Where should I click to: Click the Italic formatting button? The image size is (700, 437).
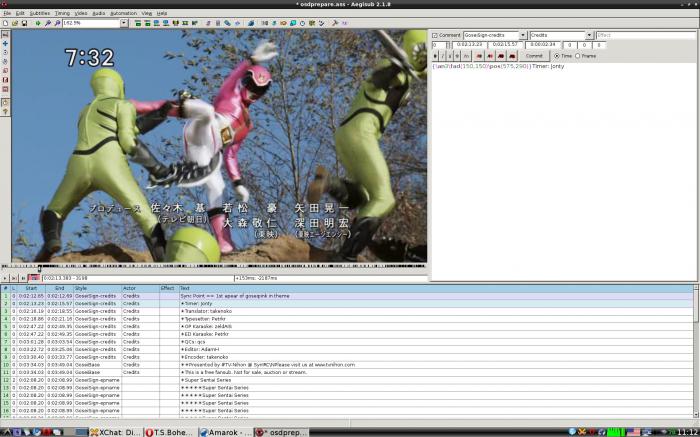[x=443, y=56]
